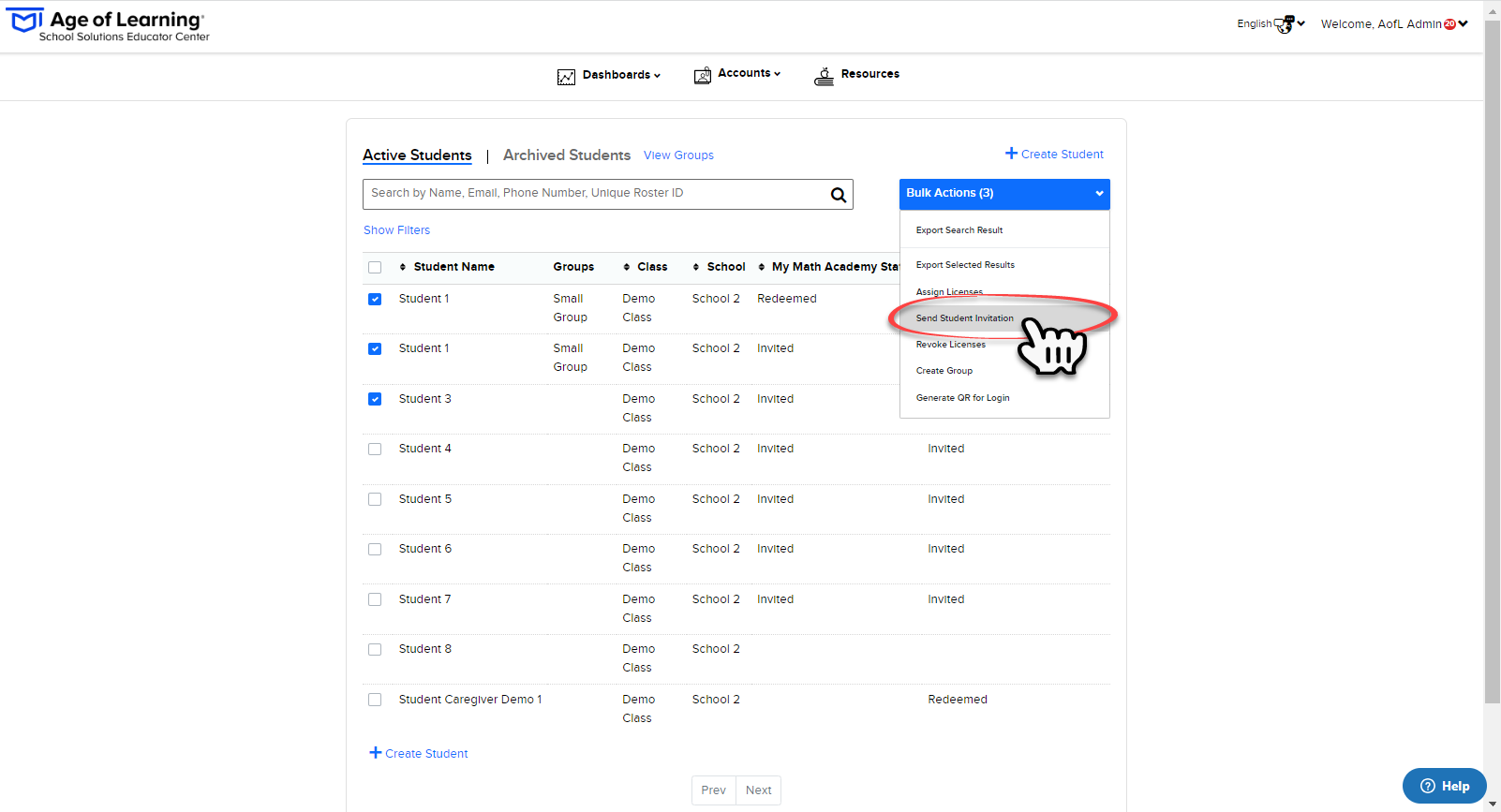Screen dimensions: 1501x812
Task: Click the "Student 3" name
Action: click(x=425, y=399)
